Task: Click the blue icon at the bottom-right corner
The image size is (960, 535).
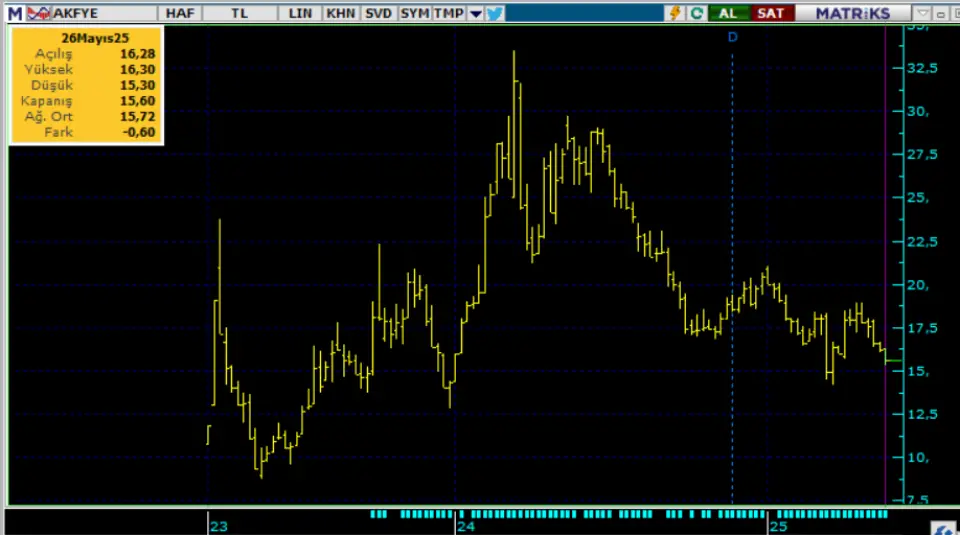Action: point(943,528)
